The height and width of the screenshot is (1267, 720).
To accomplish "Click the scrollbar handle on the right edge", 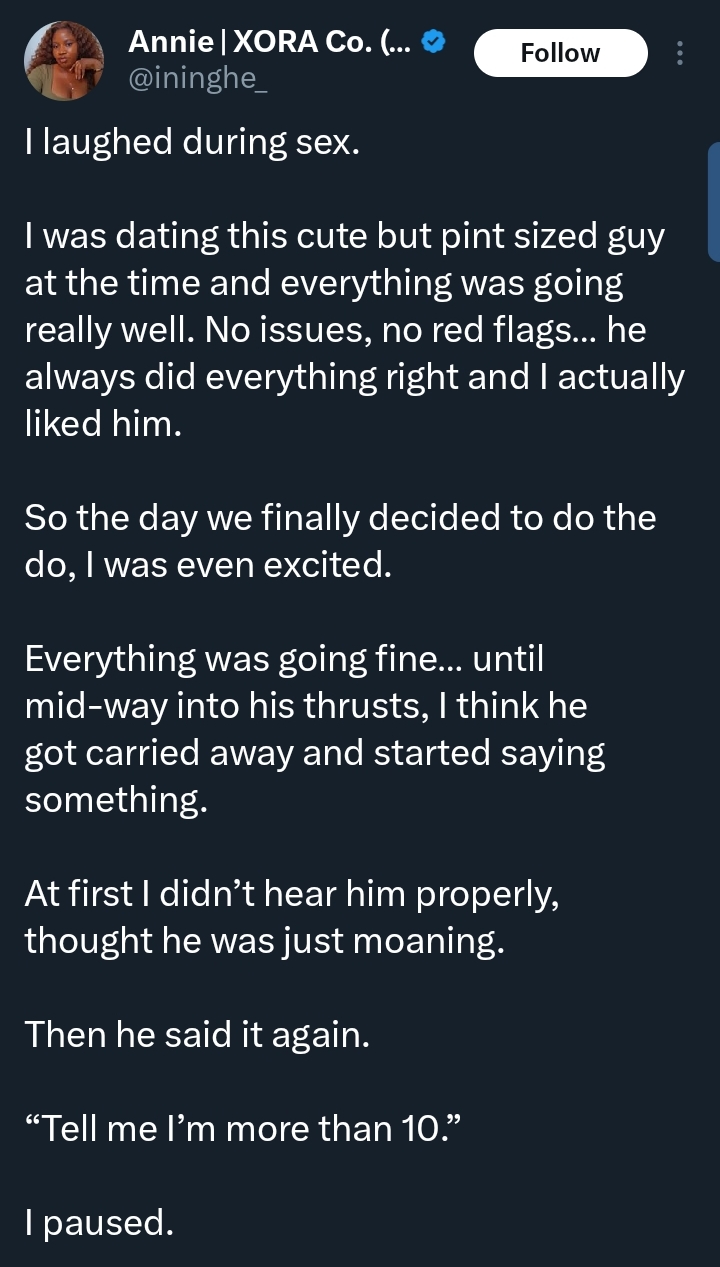I will coord(713,201).
